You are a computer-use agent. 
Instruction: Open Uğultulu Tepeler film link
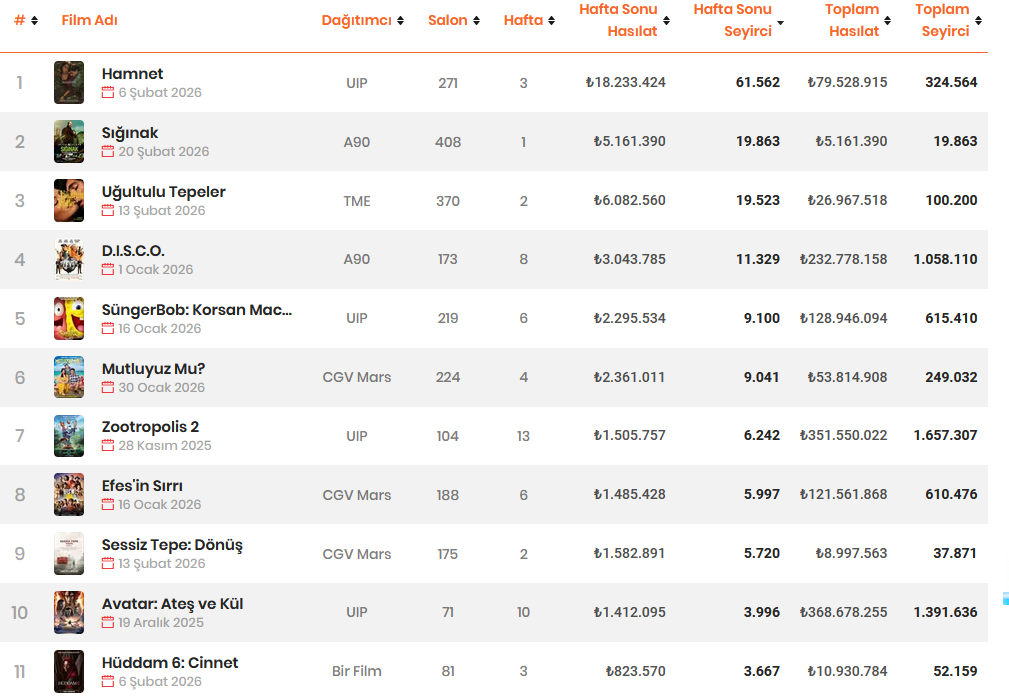[x=163, y=192]
